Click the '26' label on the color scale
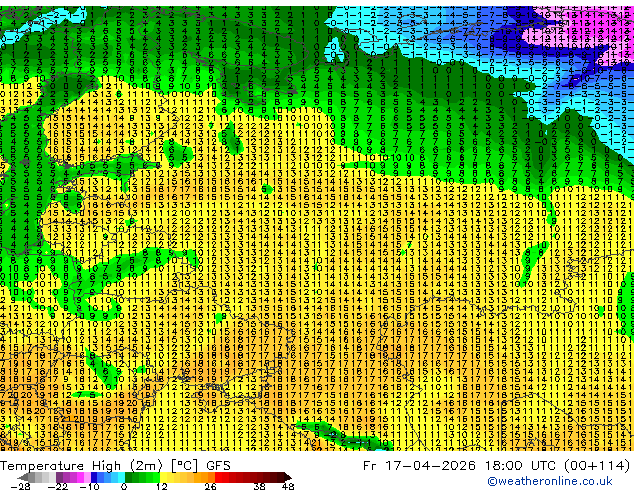The image size is (634, 490). [210, 486]
